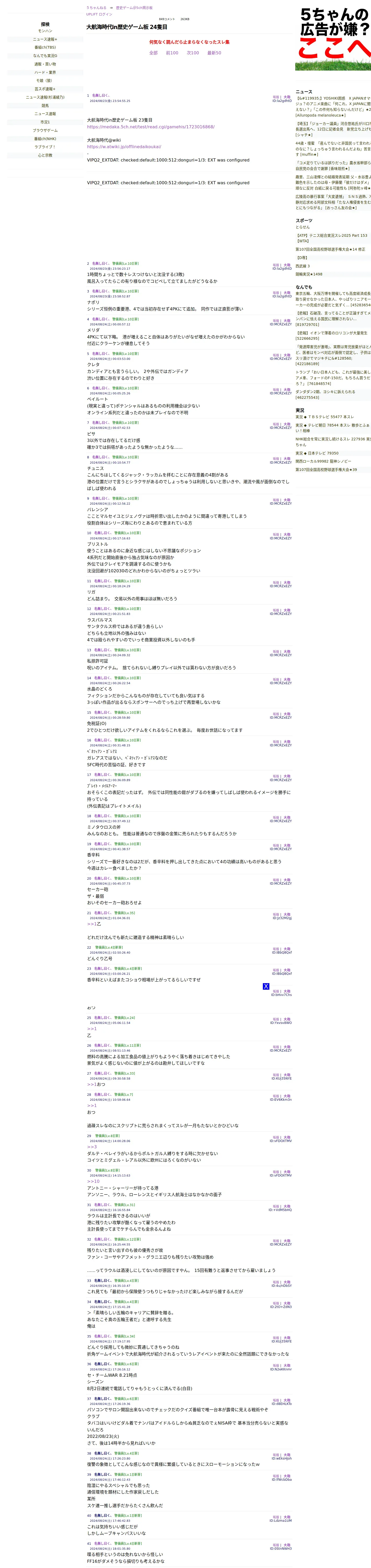Open 東京五輪、大阪万博 thread in なんでも
The image size is (371, 1568).
[x=333, y=299]
